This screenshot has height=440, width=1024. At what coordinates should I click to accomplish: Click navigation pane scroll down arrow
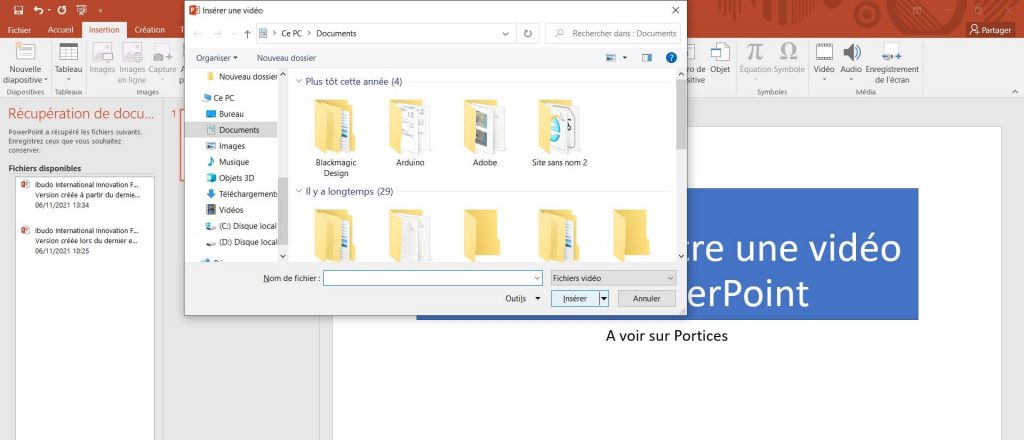(x=282, y=257)
